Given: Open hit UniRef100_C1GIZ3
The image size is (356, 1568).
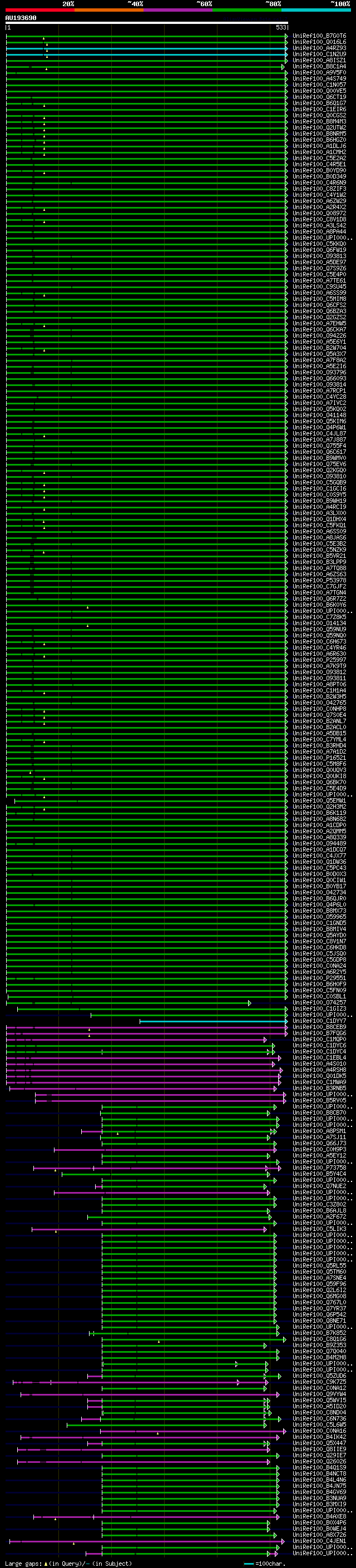Looking at the screenshot, I should coord(319,1008).
